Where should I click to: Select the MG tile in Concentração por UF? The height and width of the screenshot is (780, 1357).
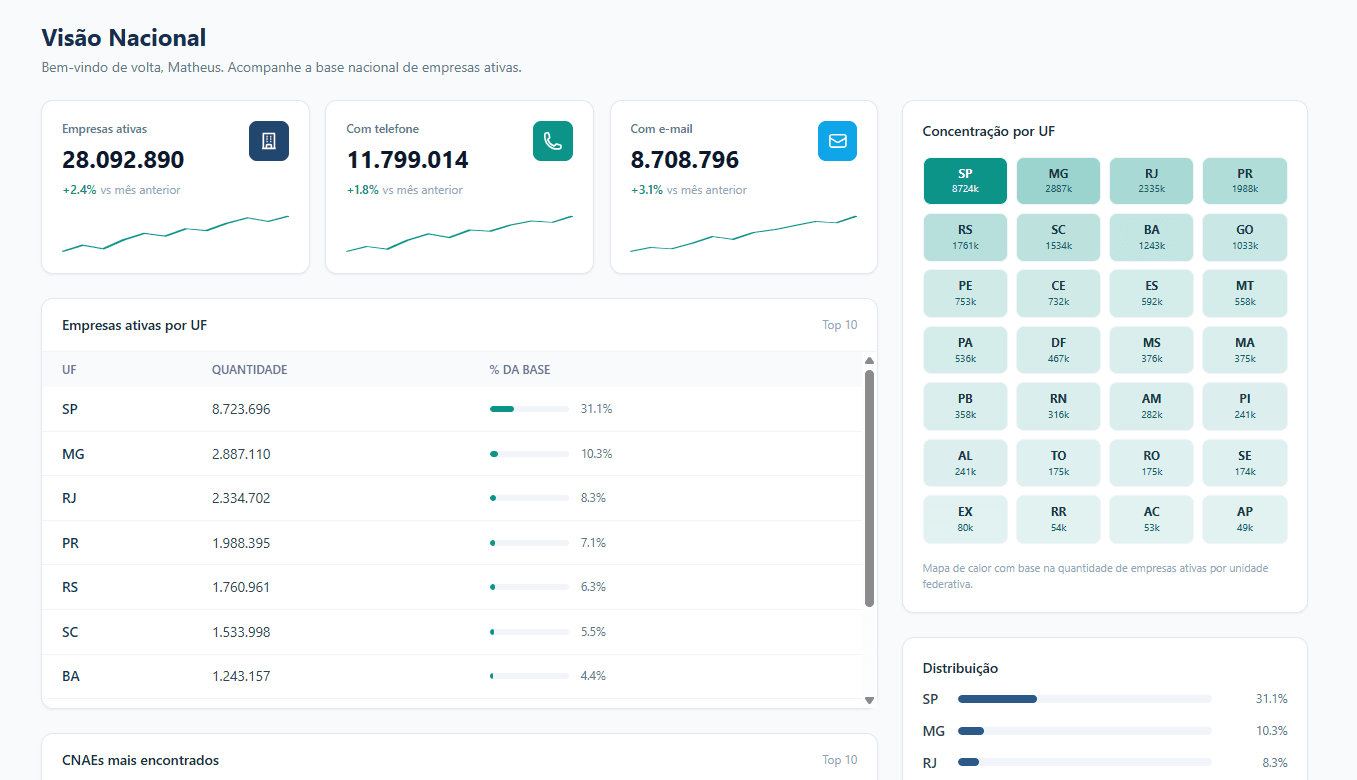click(x=1058, y=180)
